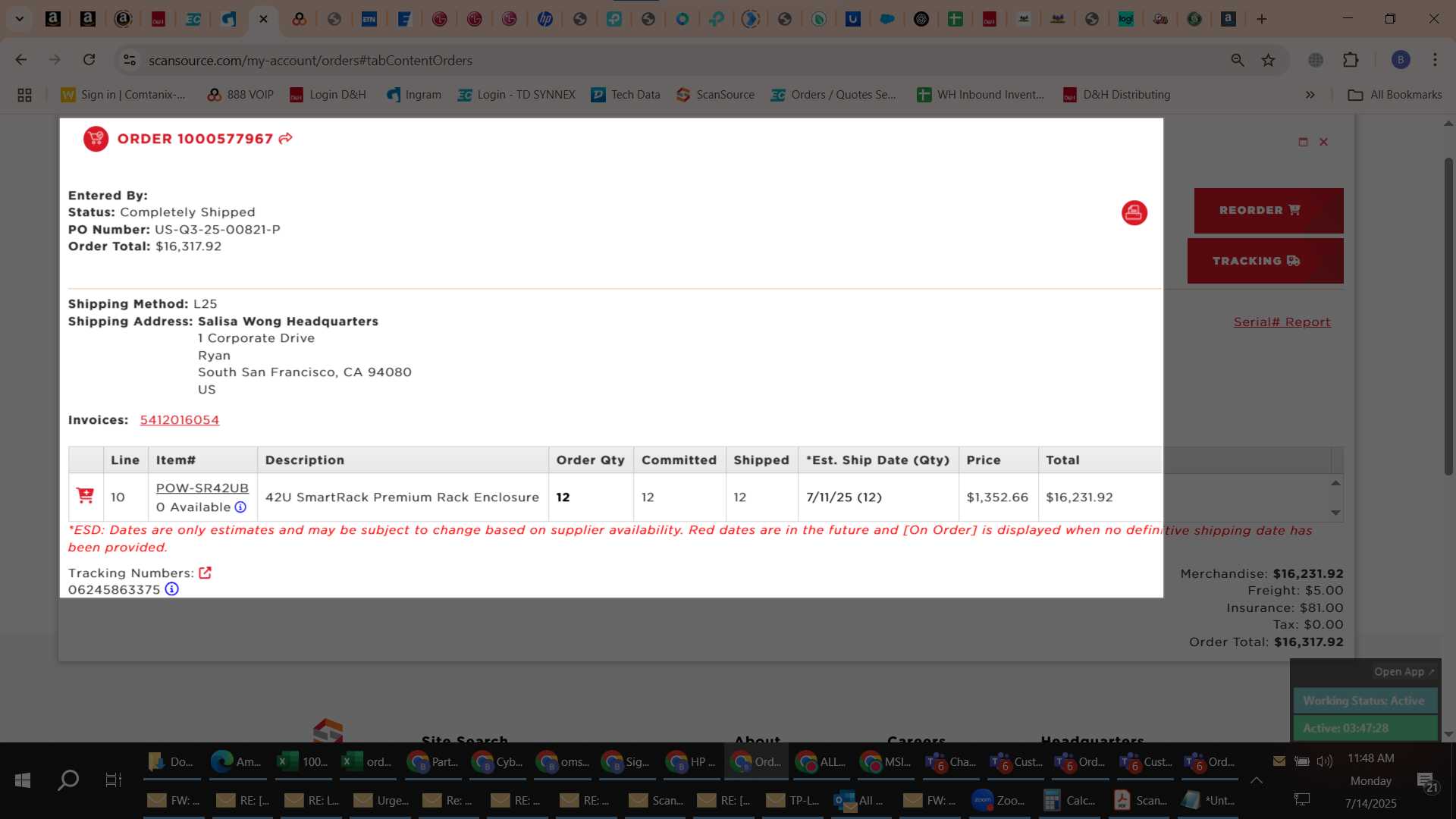Click the zoom magnifier icon in address bar
Viewport: 1456px width, 819px height.
1237,60
